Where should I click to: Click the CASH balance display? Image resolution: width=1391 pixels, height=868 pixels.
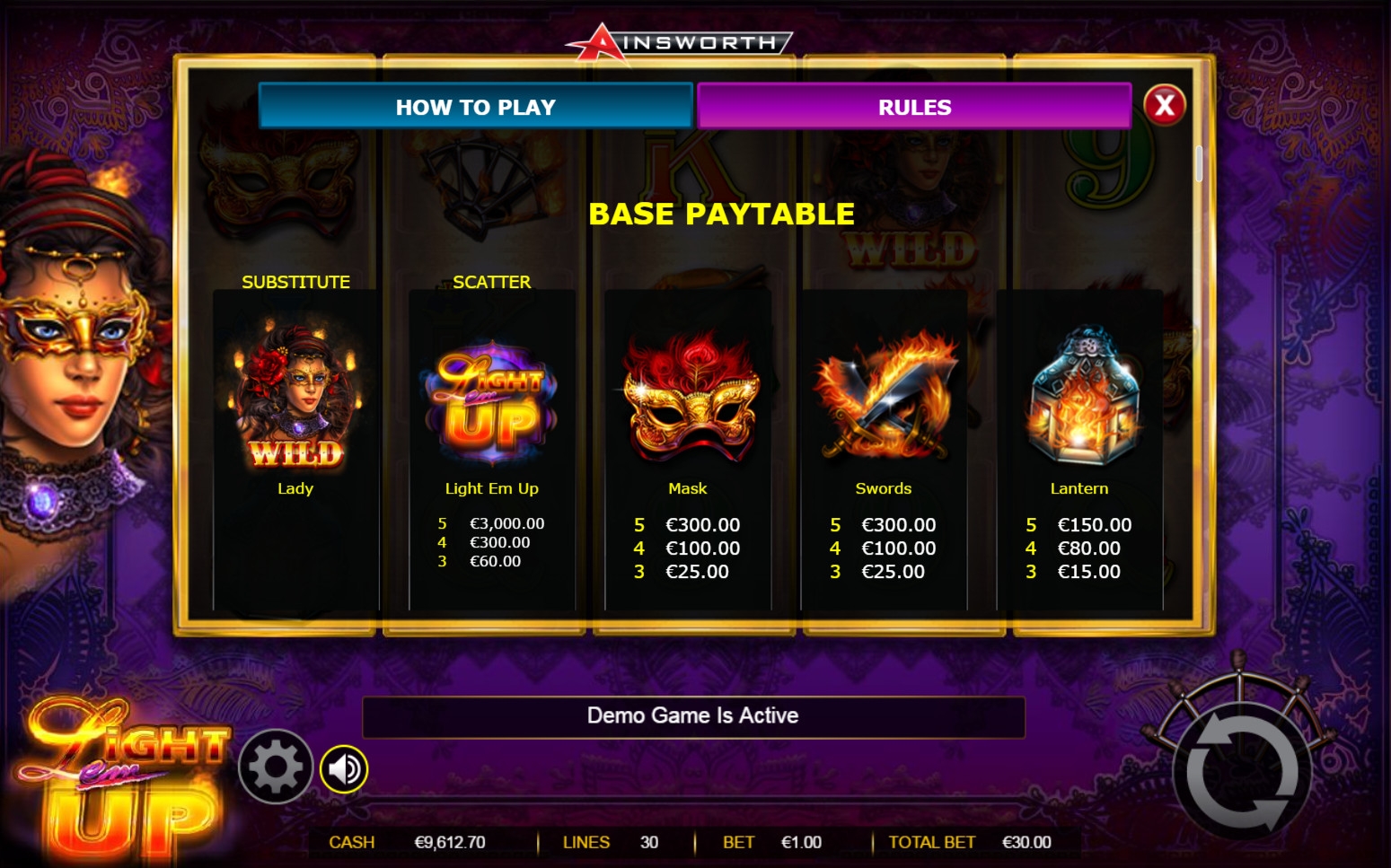pos(407,842)
